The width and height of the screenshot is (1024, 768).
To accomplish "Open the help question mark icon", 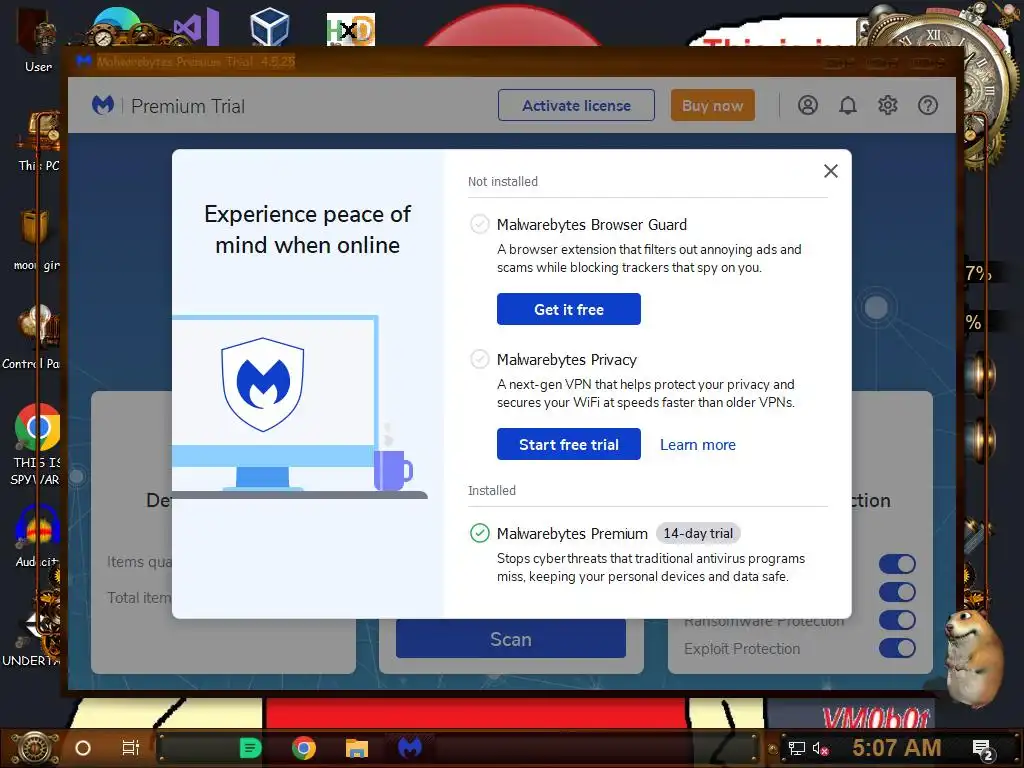I will pos(927,105).
